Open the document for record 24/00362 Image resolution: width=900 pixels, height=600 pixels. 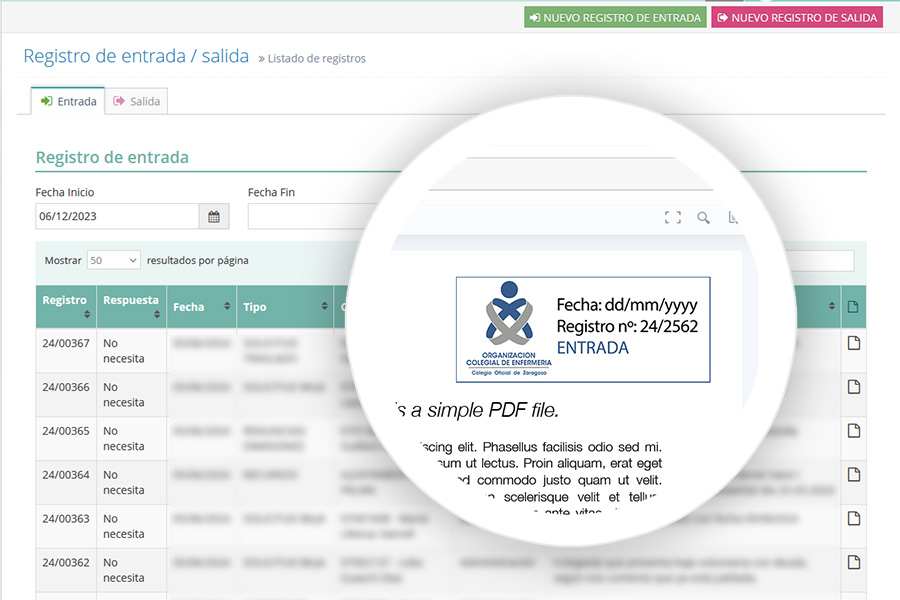click(x=854, y=562)
